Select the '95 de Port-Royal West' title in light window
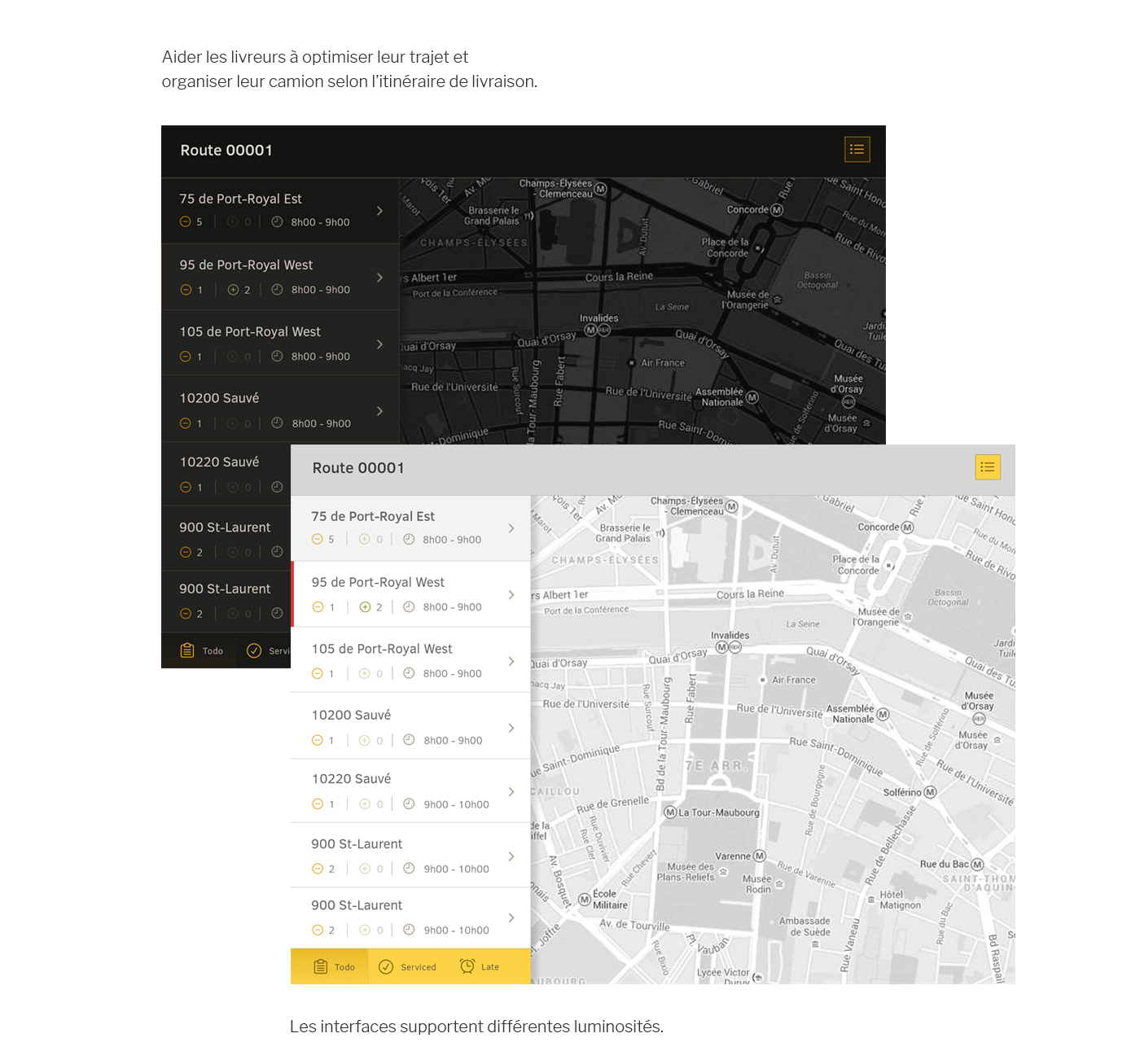 (x=378, y=582)
